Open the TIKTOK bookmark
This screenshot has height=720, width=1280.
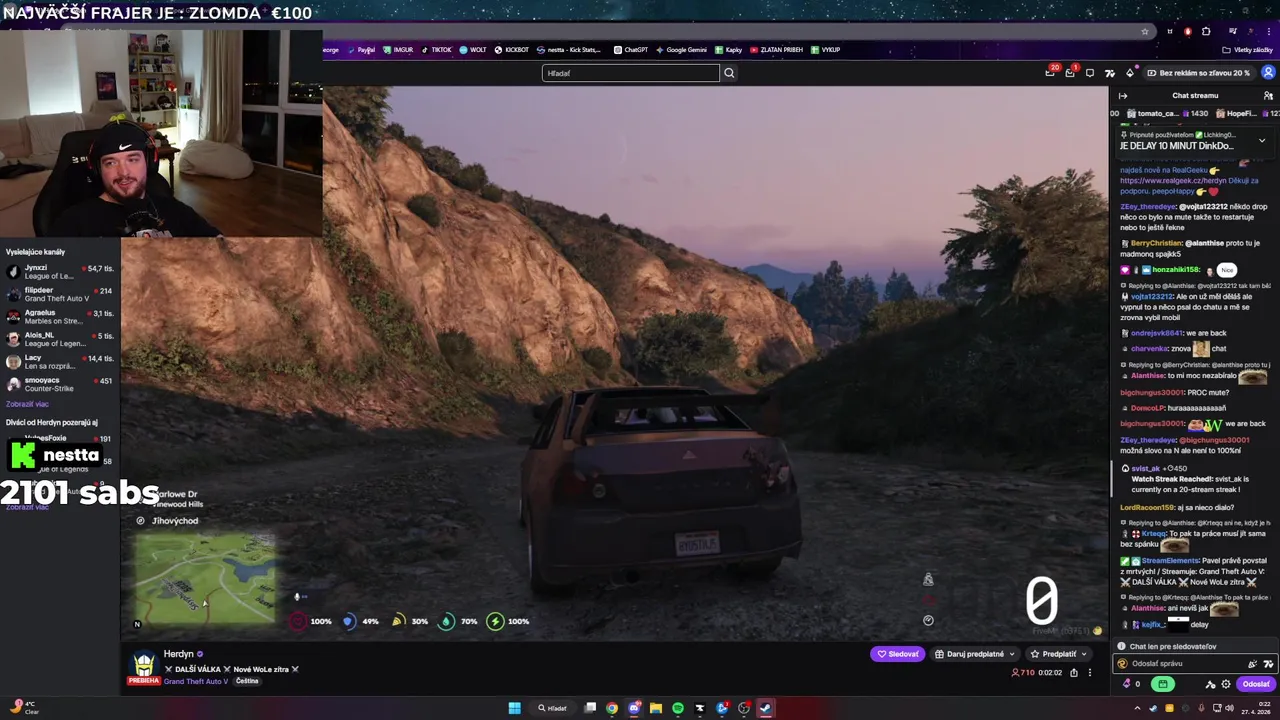pos(436,50)
